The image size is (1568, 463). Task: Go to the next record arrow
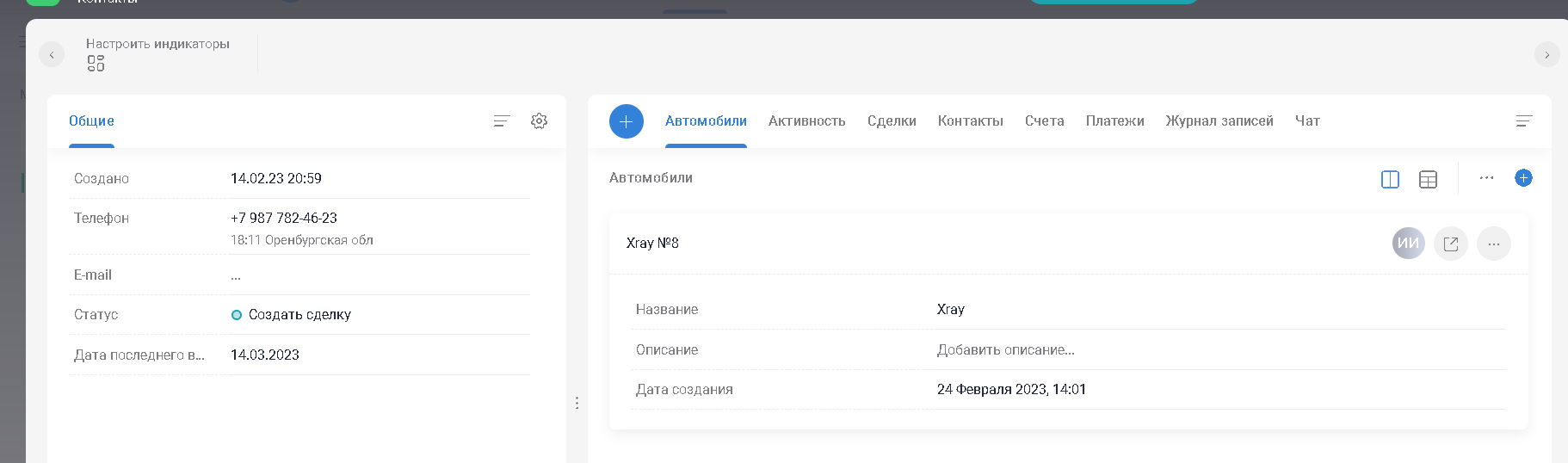1546,55
